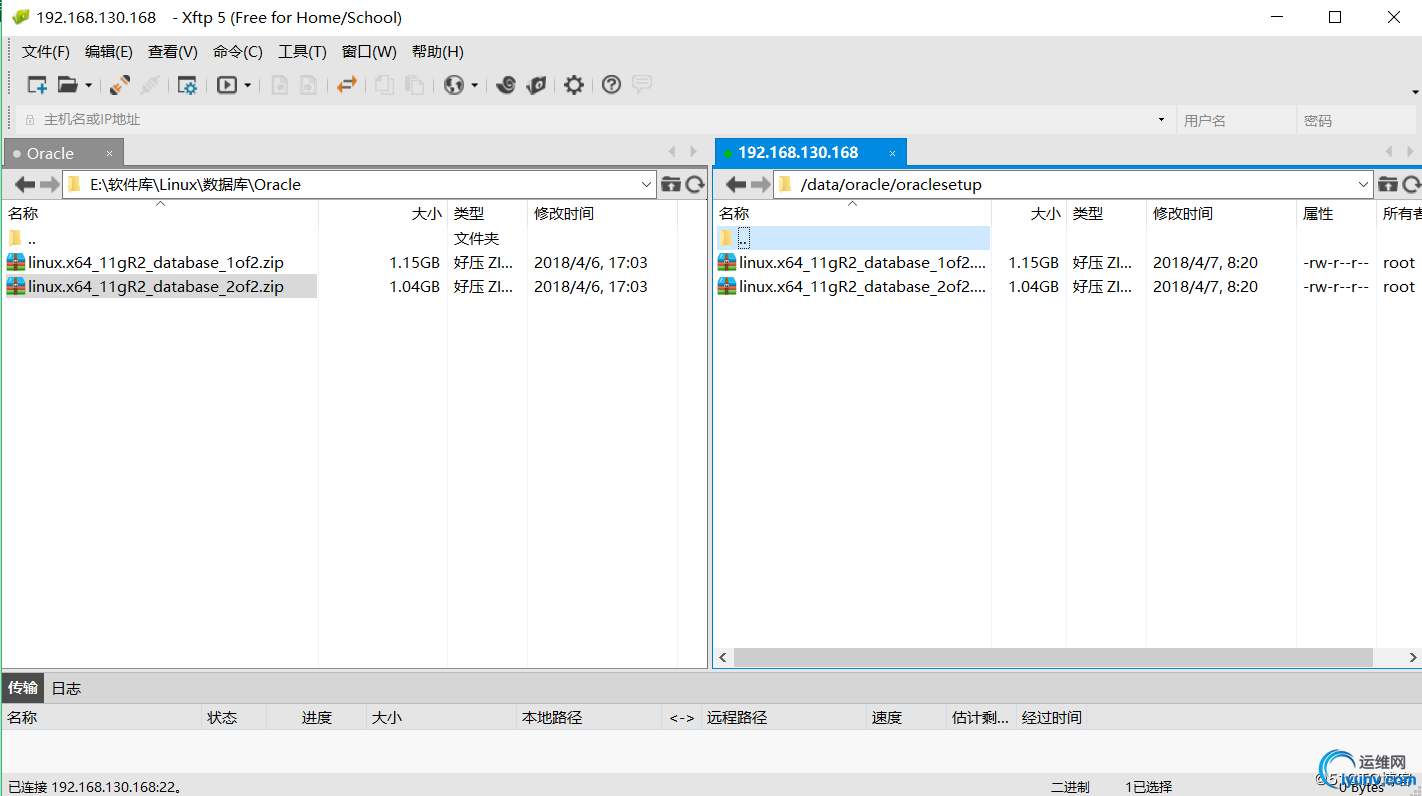Sort local files by 名称 column header
1422x796 pixels.
click(160, 213)
